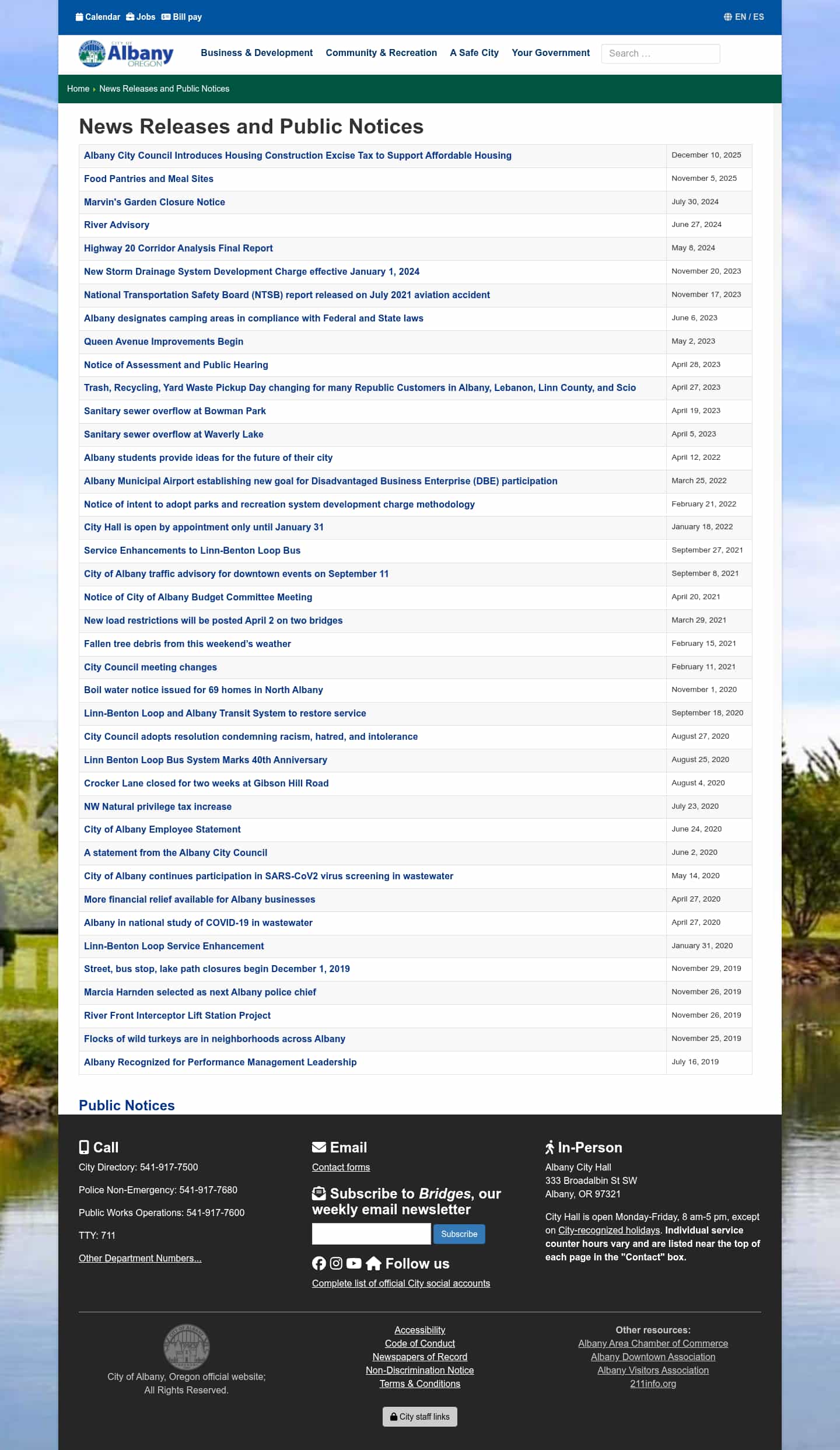The height and width of the screenshot is (1450, 840).
Task: Open Housing Construction Excise Tax news release
Action: [297, 155]
